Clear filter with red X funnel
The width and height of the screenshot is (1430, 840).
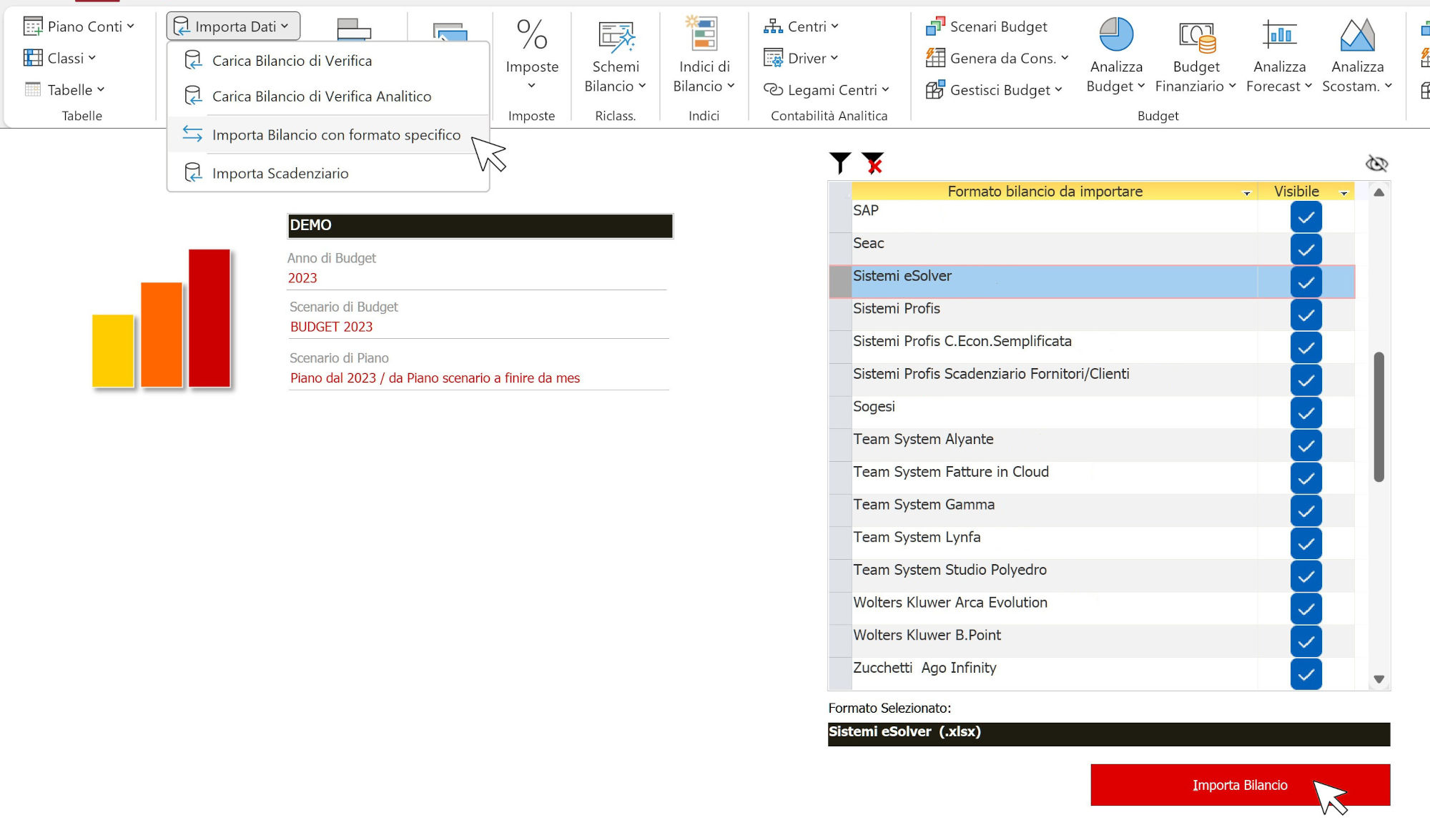coord(873,163)
